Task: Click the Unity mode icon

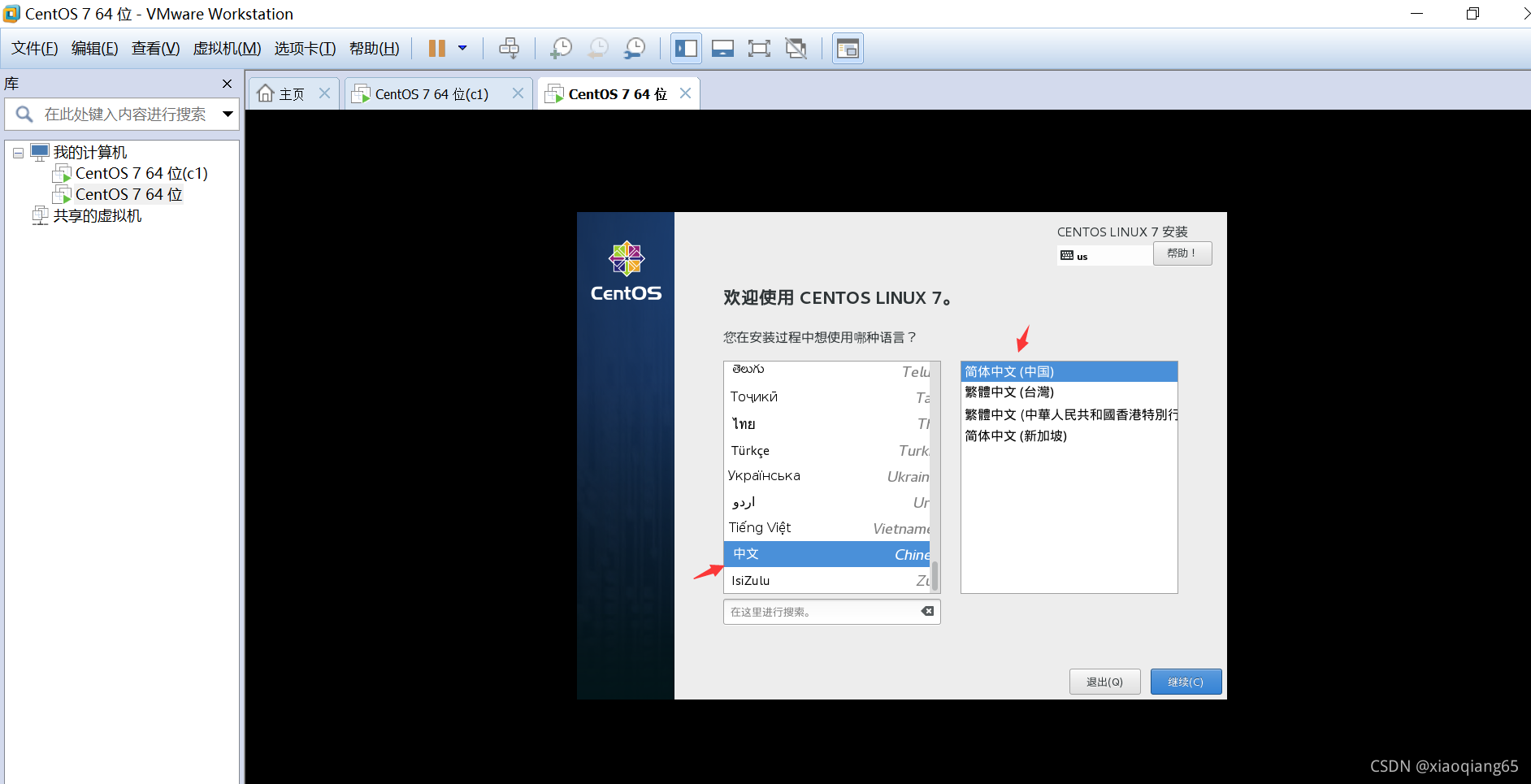Action: pyautogui.click(x=796, y=49)
